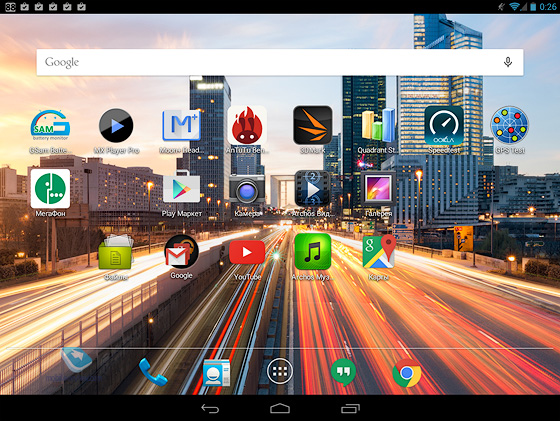Open the app drawer button
Viewport: 560px width, 421px height.
(x=280, y=371)
